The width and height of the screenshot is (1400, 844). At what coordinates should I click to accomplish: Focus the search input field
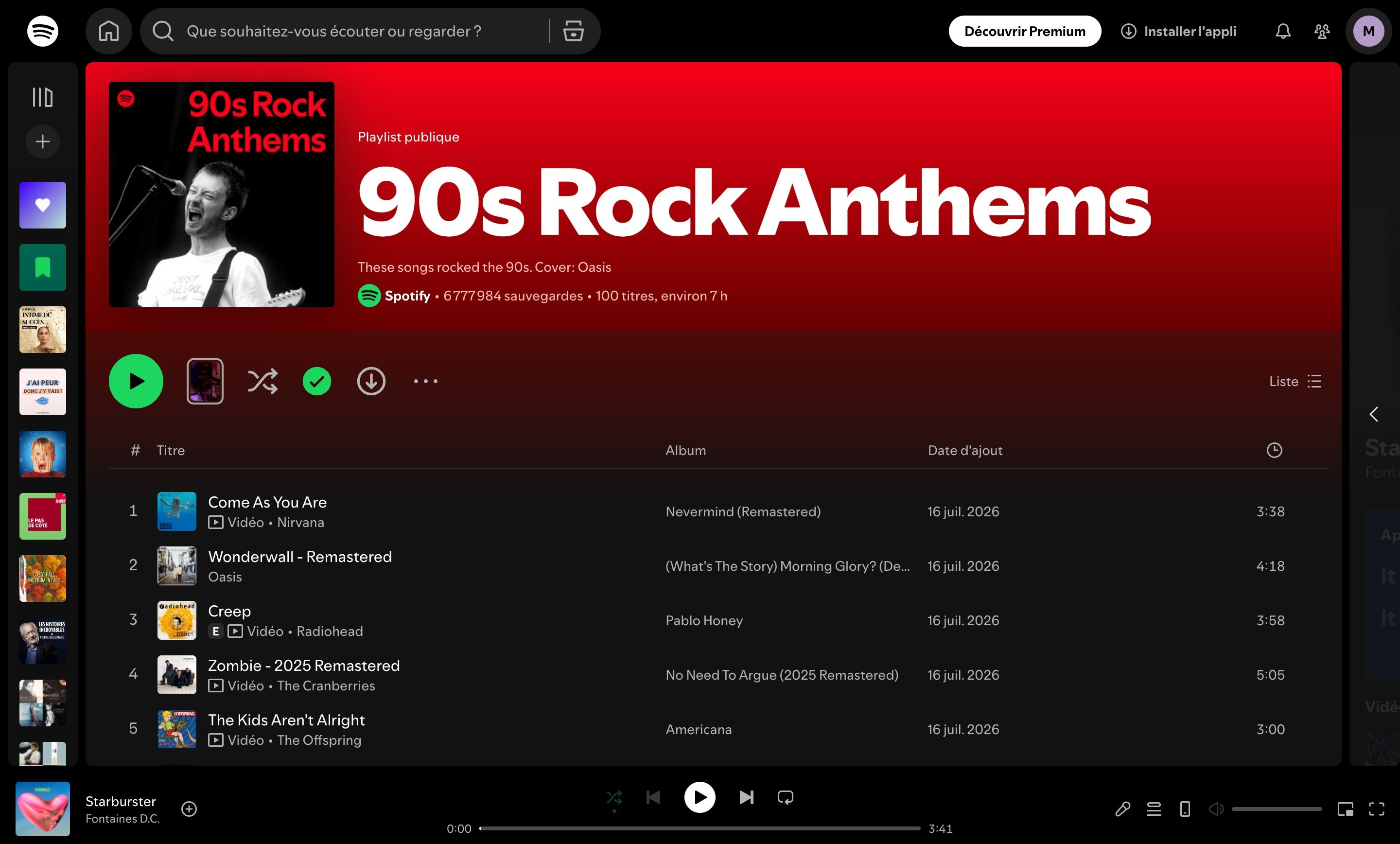[364, 31]
